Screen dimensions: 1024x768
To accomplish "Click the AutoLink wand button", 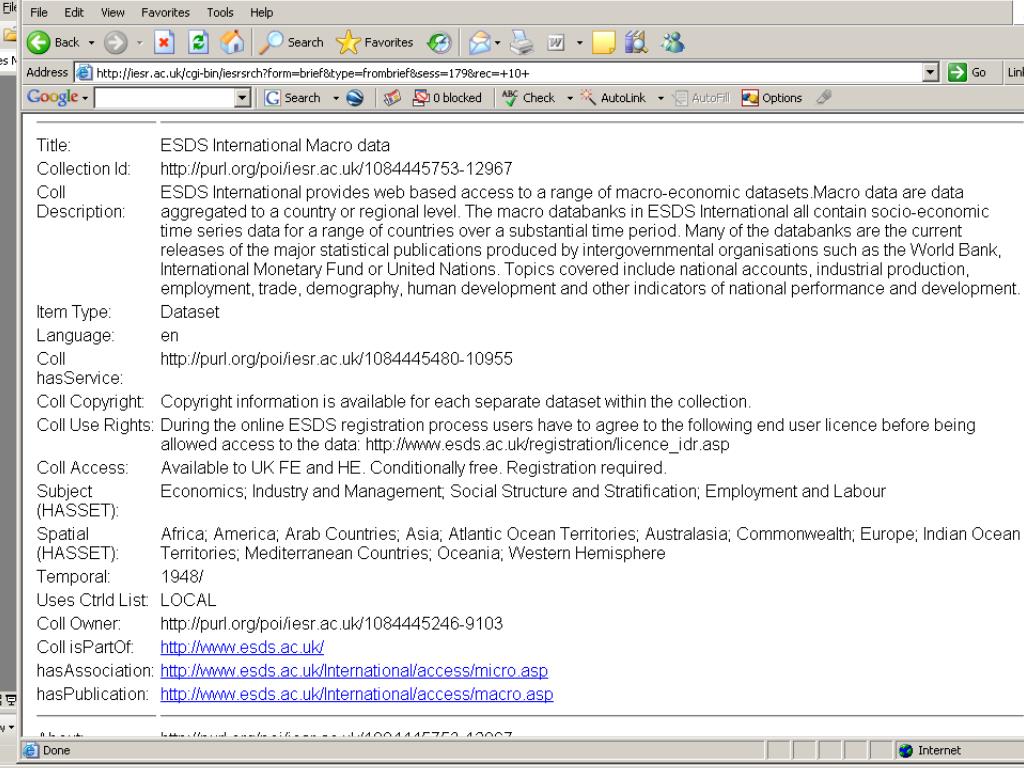I will (613, 98).
